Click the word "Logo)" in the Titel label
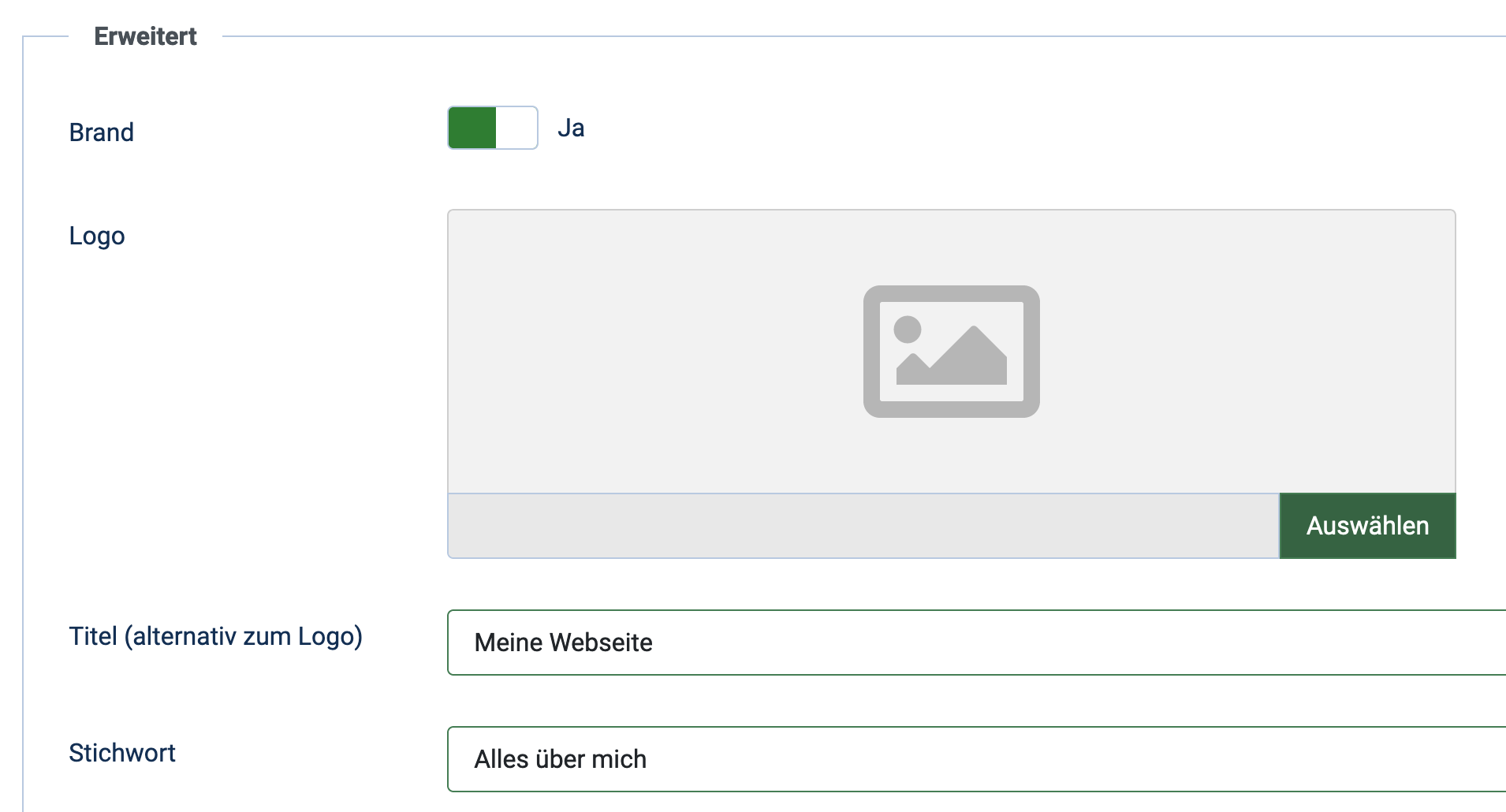Screen dimensions: 1506x812 point(330,636)
